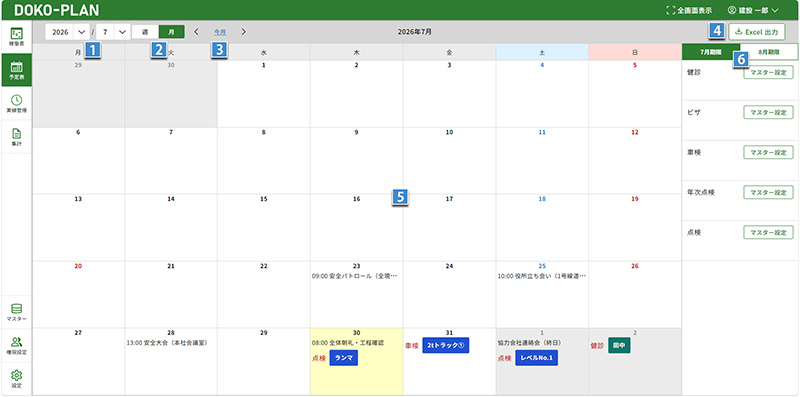The image size is (800, 397).
Task: Select the 予定表 calendar sidebar icon
Action: click(16, 70)
